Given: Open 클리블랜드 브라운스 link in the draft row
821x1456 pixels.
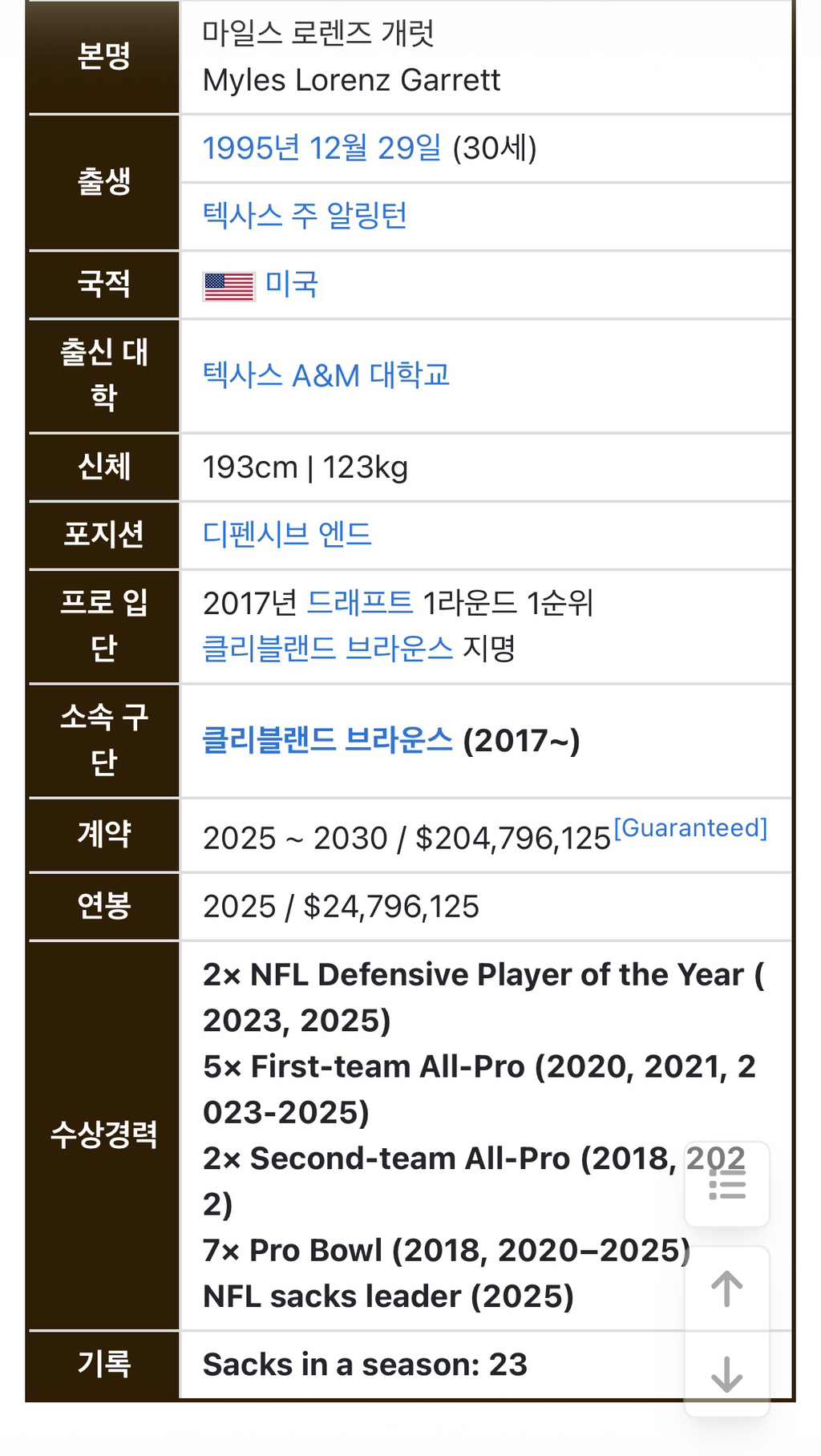Looking at the screenshot, I should 327,648.
